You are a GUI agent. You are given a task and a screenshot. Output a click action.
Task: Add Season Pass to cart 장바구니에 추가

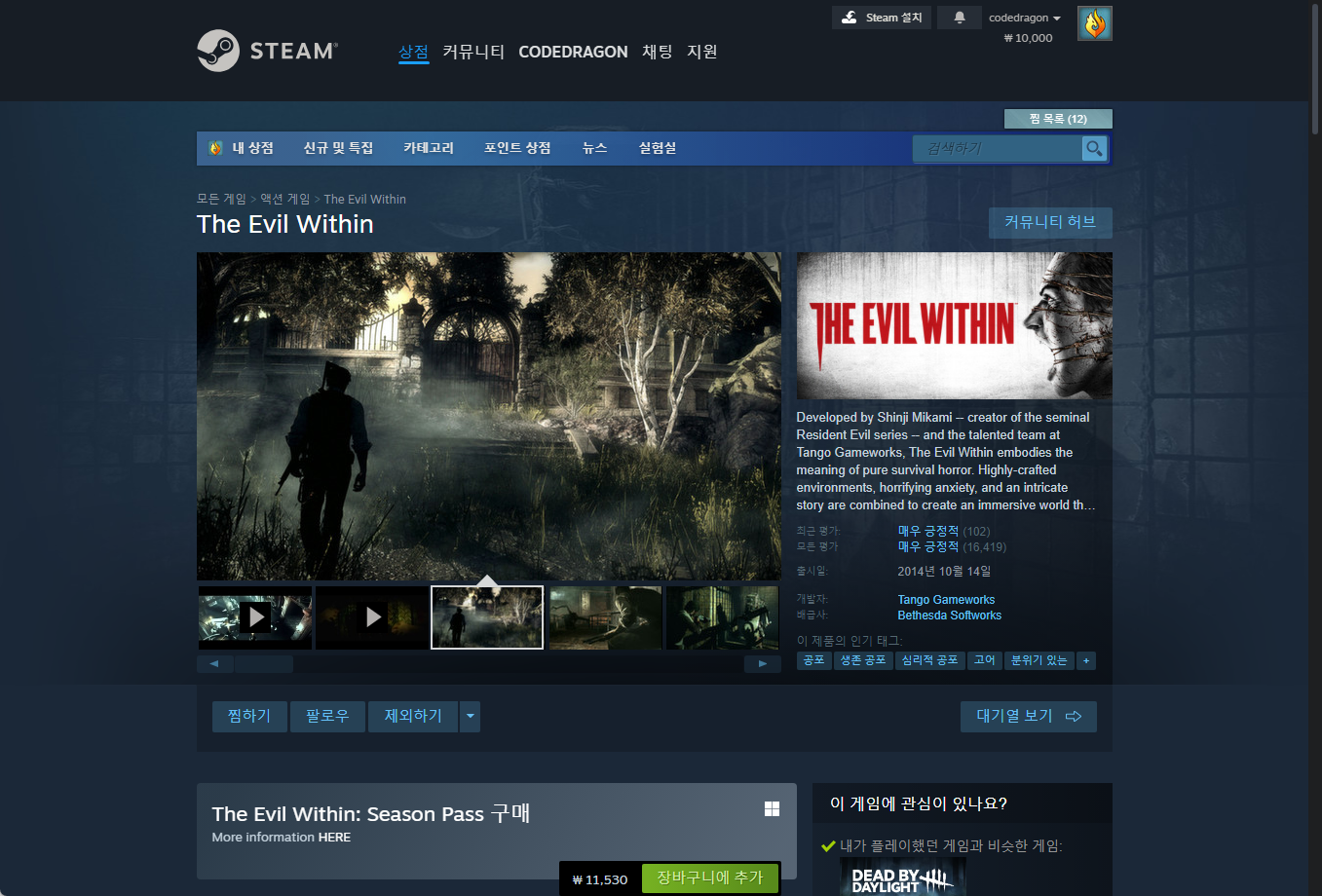[710, 878]
